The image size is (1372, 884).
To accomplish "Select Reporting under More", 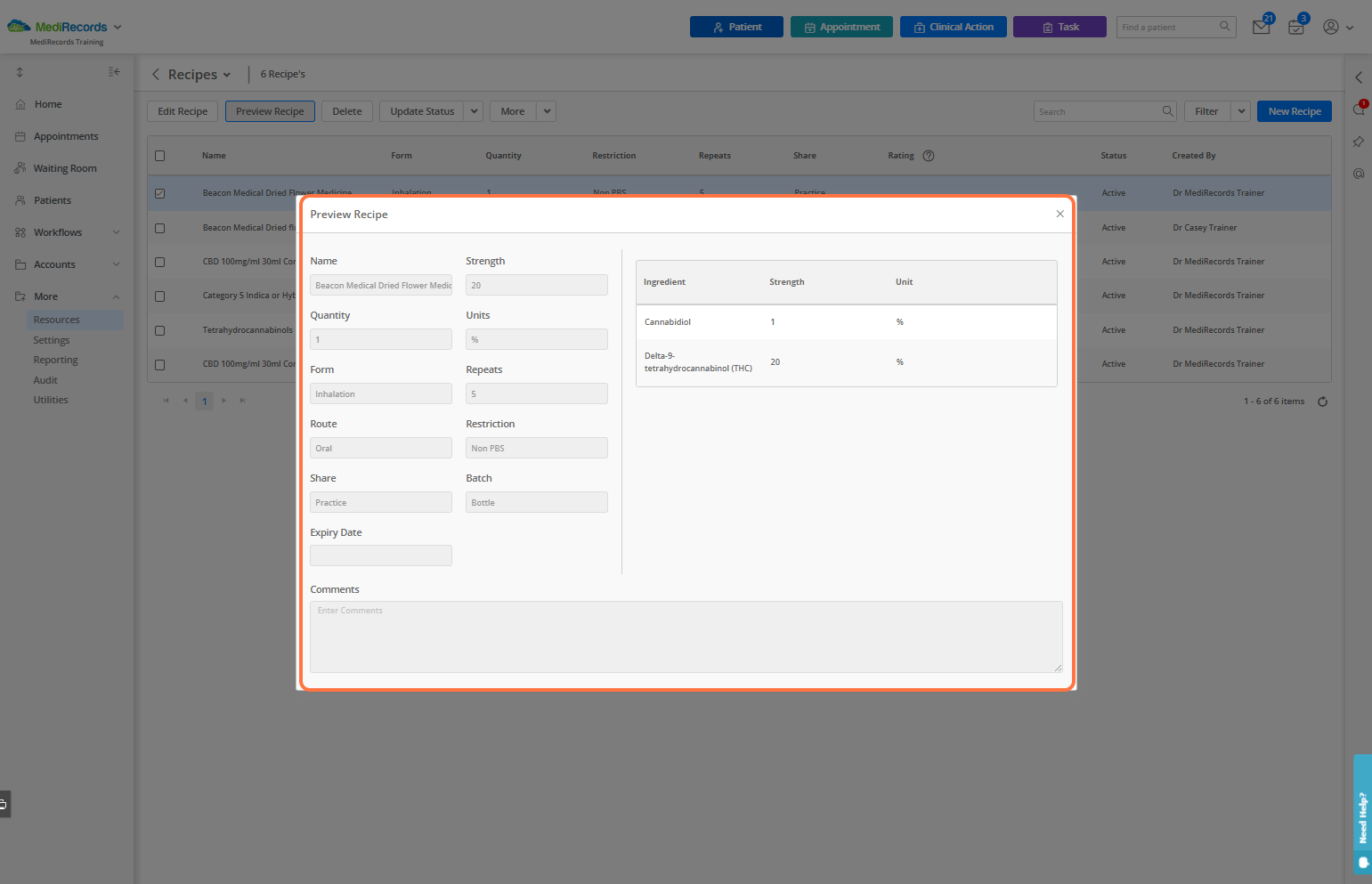I will (x=55, y=360).
